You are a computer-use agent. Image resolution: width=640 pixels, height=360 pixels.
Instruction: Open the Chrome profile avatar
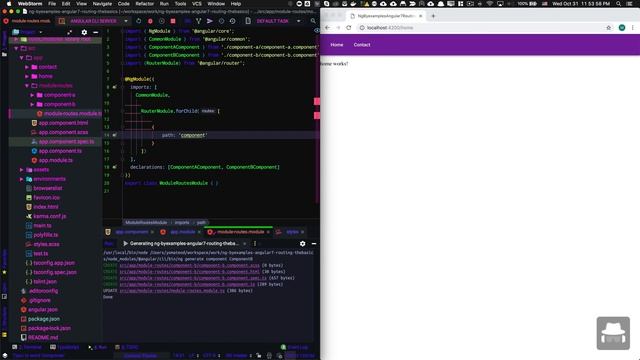coord(622,28)
